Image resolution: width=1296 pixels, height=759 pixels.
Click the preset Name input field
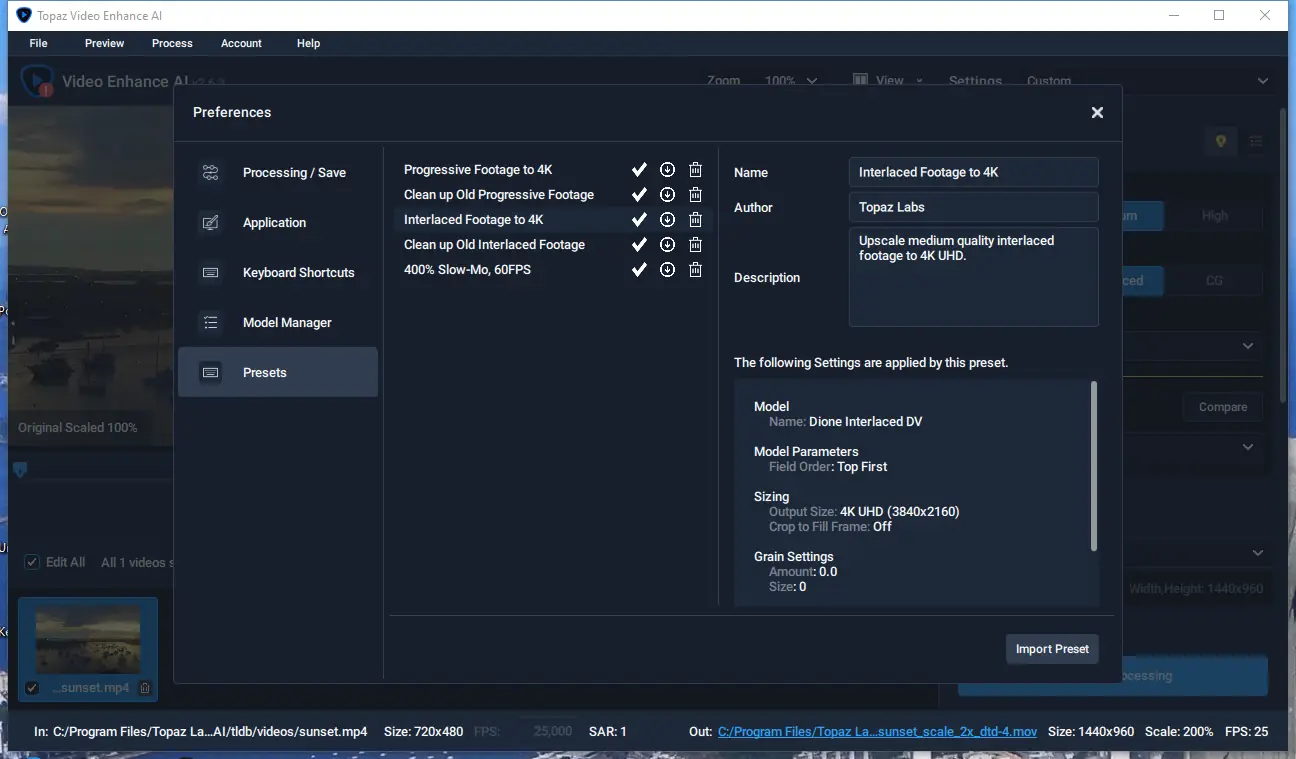(x=974, y=172)
